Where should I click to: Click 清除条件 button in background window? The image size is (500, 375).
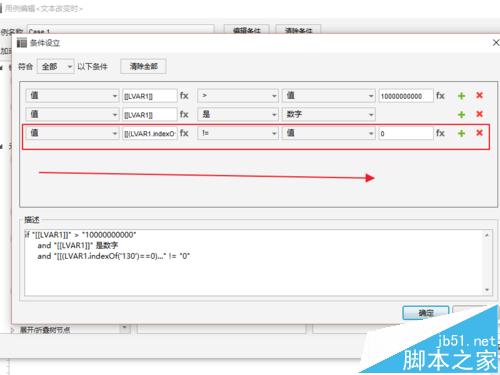tap(298, 29)
